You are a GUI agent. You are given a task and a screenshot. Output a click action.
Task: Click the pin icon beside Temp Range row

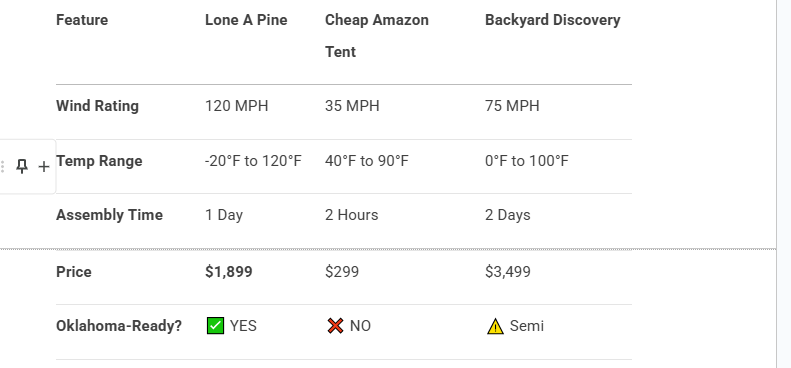(22, 166)
